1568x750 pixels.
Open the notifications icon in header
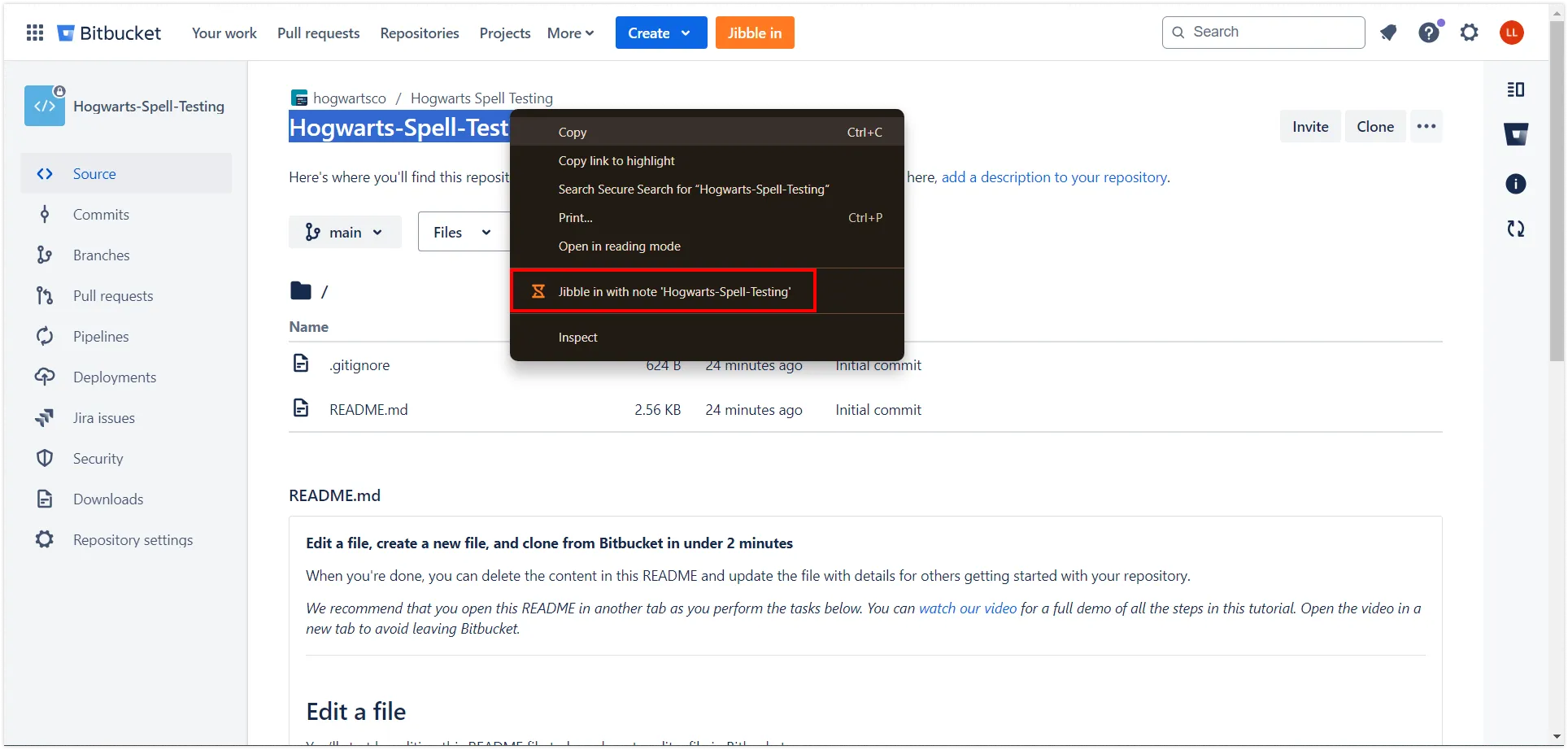1388,33
